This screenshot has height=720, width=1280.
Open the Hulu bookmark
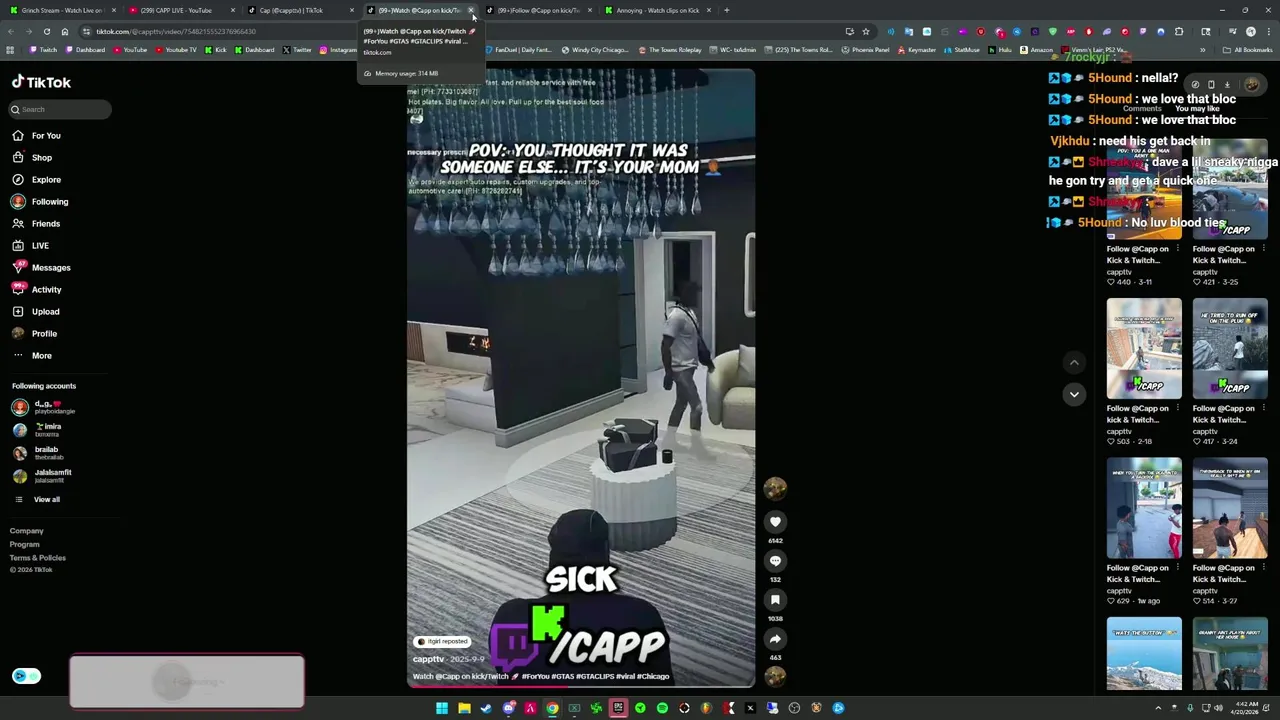click(1000, 50)
